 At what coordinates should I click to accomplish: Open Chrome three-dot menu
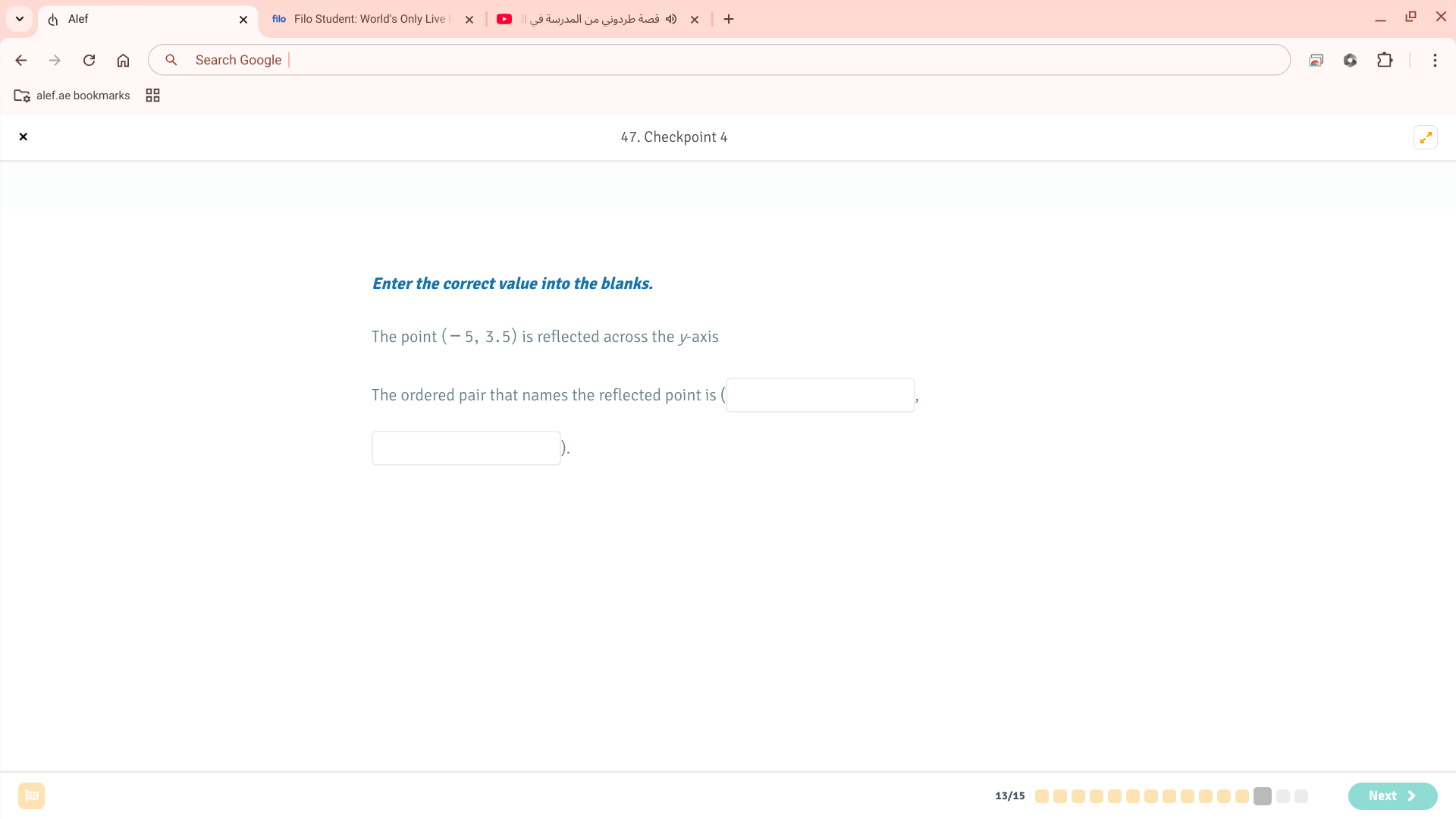click(x=1435, y=60)
